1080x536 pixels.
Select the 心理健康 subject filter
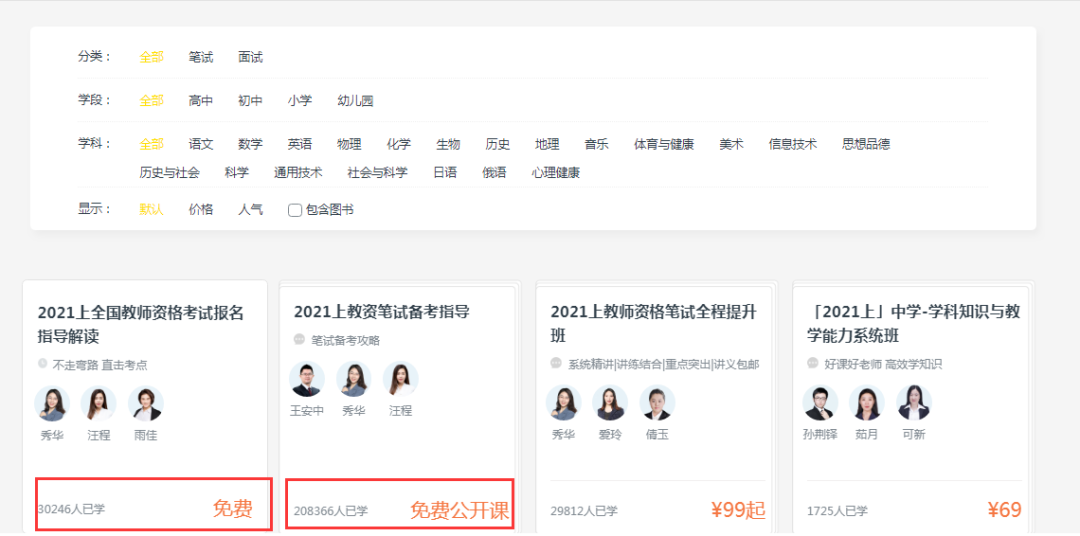click(556, 172)
